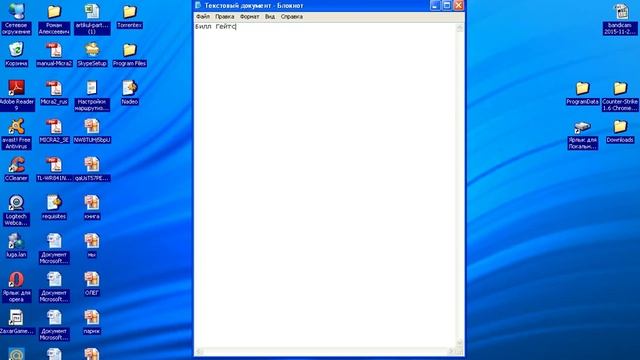Select the Adobe Reader 9 shortcut
The width and height of the screenshot is (640, 360).
(x=16, y=95)
